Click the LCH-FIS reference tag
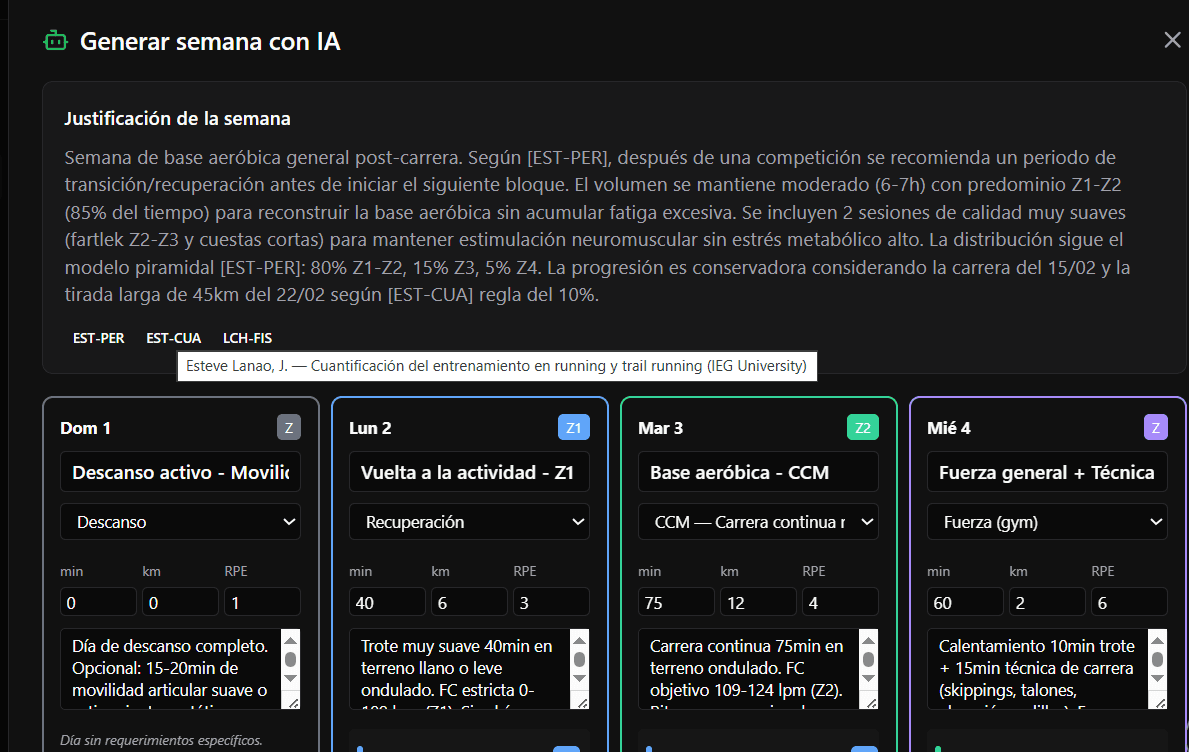Viewport: 1189px width, 753px height. tap(247, 338)
